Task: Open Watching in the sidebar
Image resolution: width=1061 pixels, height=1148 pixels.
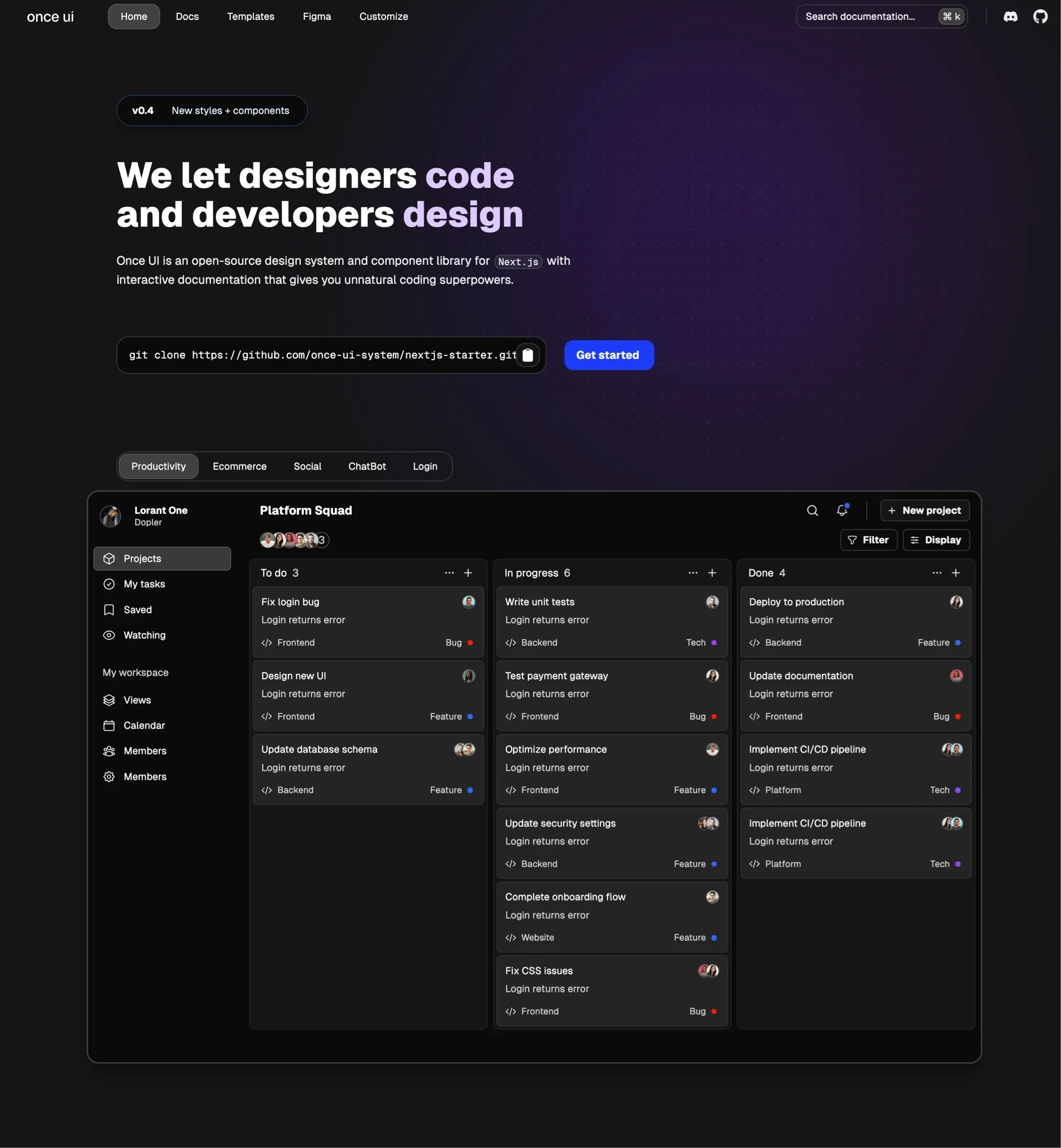Action: click(x=144, y=635)
